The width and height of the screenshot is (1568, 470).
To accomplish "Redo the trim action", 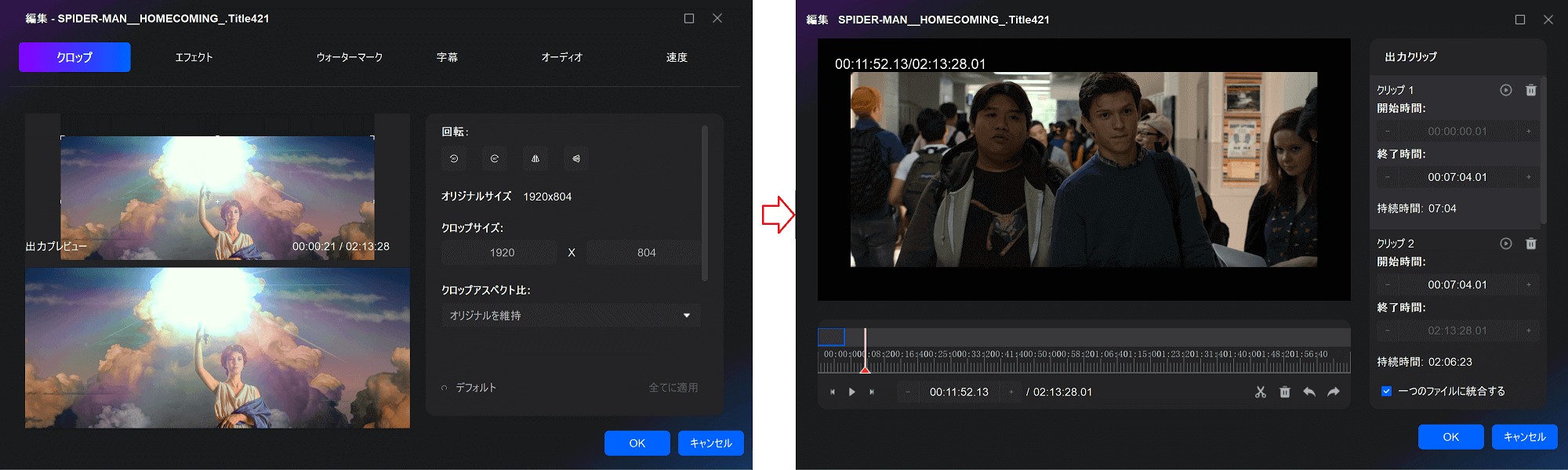I will pos(1334,392).
